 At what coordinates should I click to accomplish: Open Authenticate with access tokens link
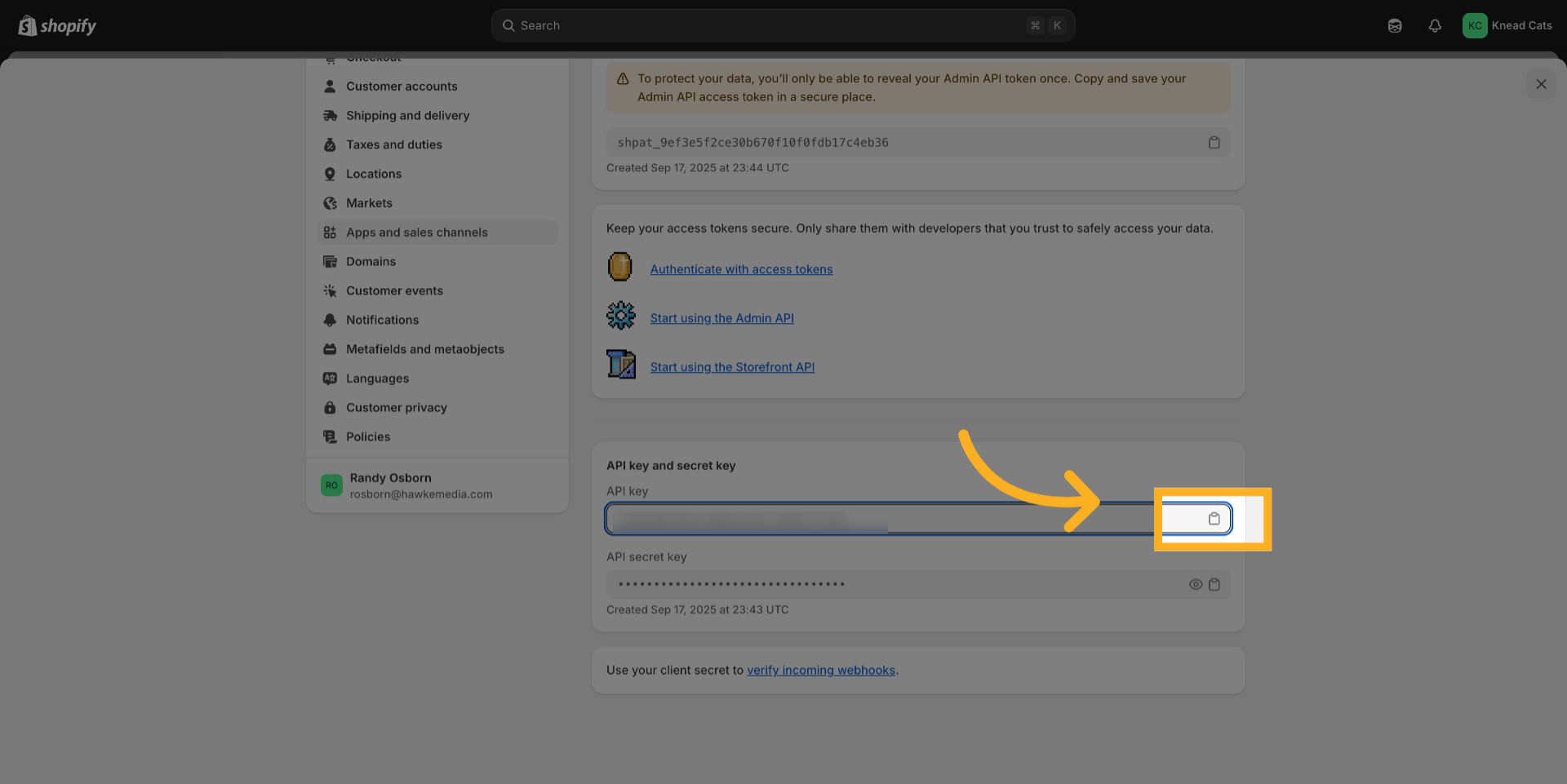[741, 269]
